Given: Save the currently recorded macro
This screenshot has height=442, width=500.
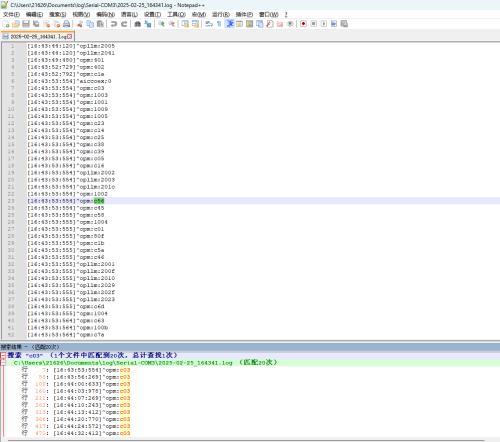Looking at the screenshot, I should click(344, 24).
